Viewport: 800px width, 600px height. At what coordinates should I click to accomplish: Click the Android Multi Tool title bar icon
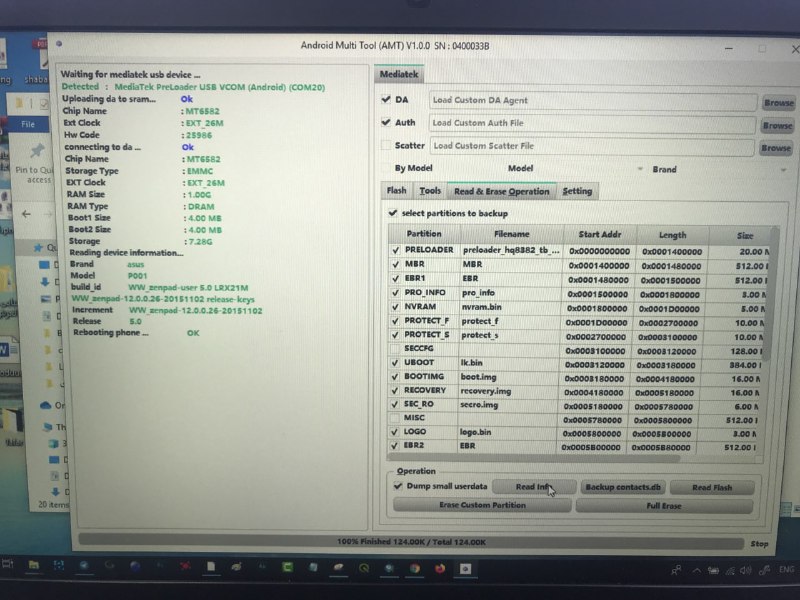point(59,44)
